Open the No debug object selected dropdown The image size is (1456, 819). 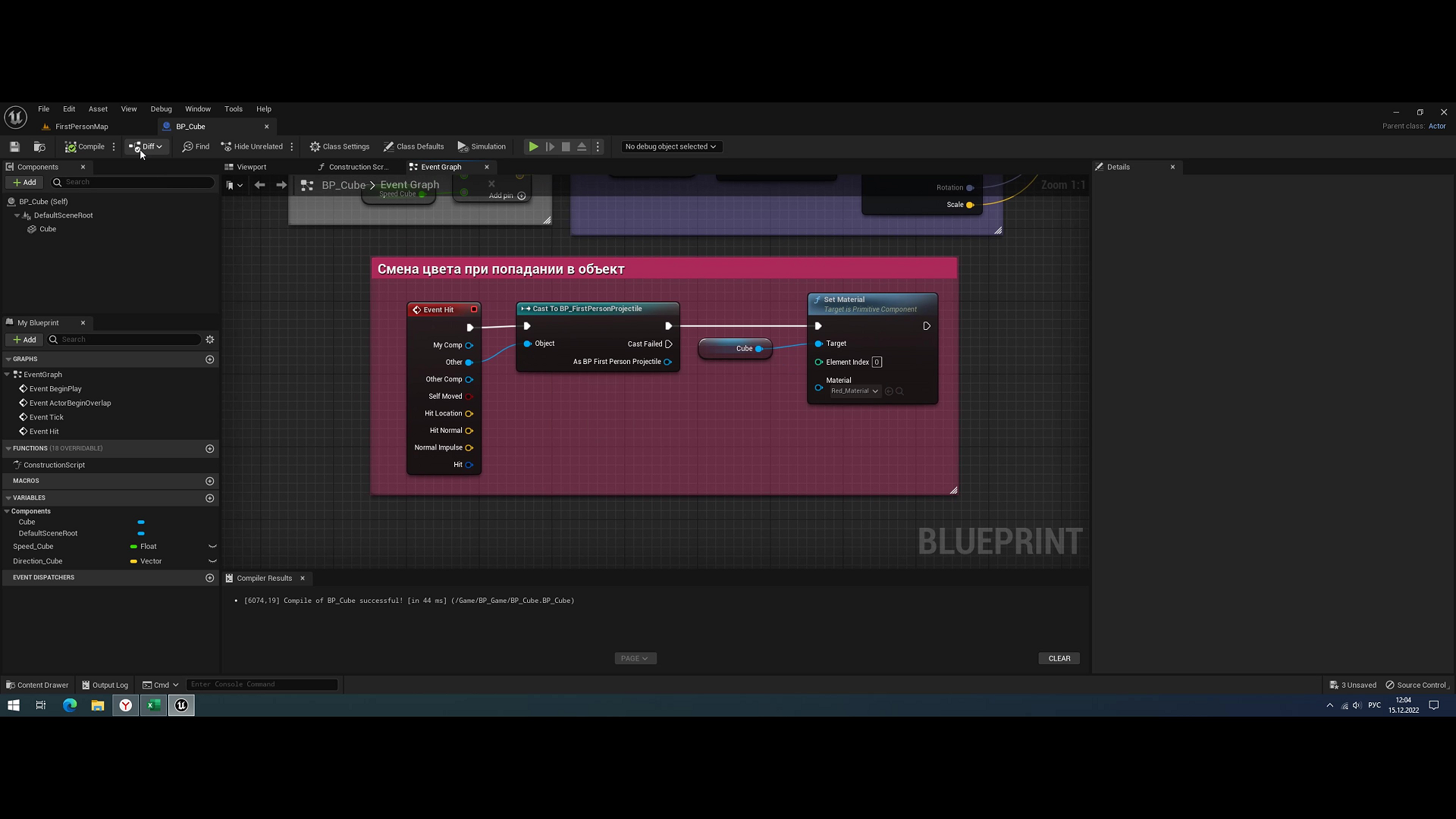click(x=670, y=146)
